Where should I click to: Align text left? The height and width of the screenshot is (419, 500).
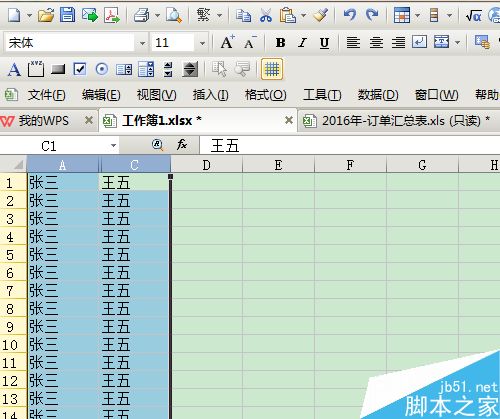click(x=353, y=42)
